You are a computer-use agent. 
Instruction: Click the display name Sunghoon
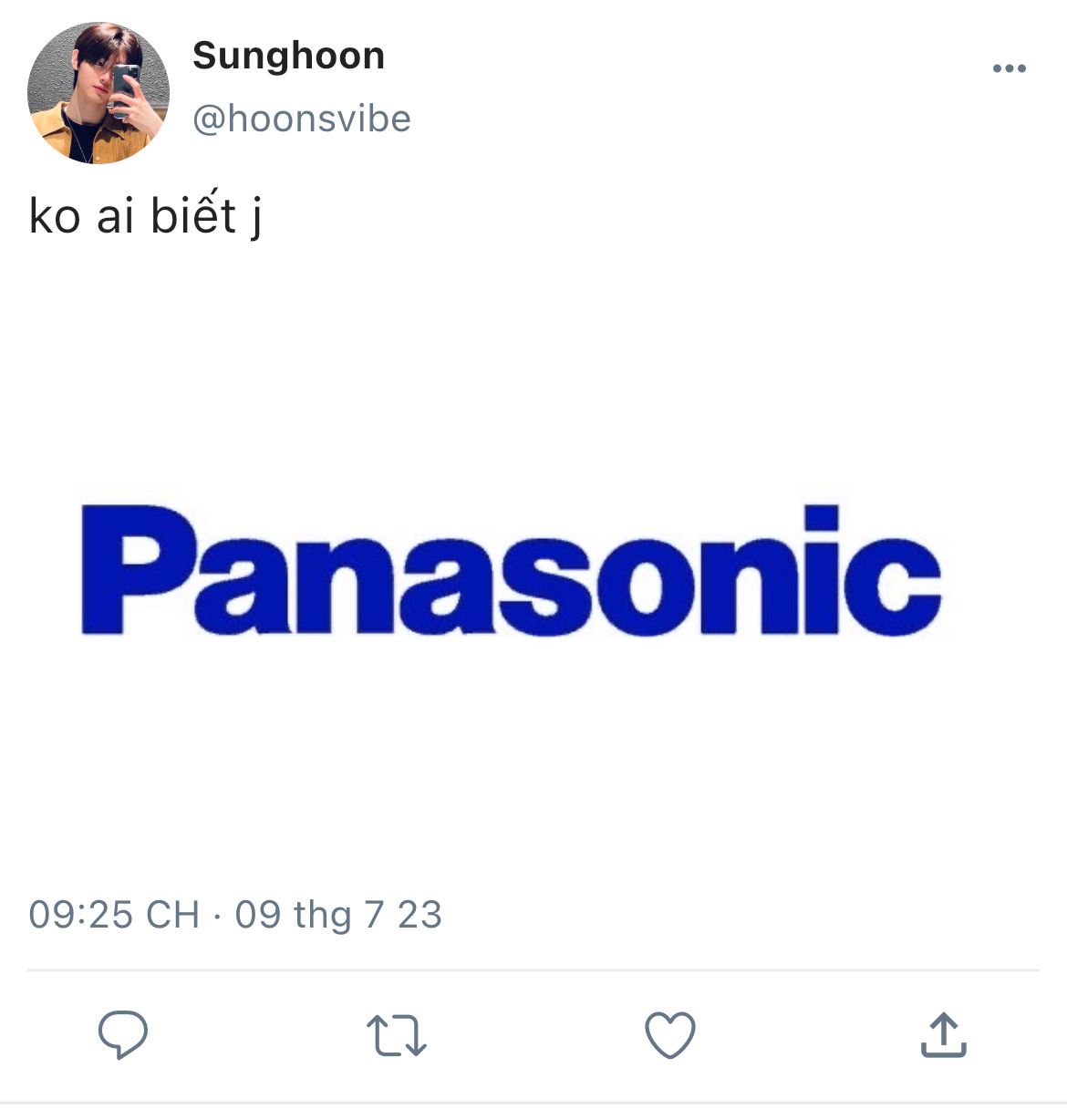tap(288, 57)
